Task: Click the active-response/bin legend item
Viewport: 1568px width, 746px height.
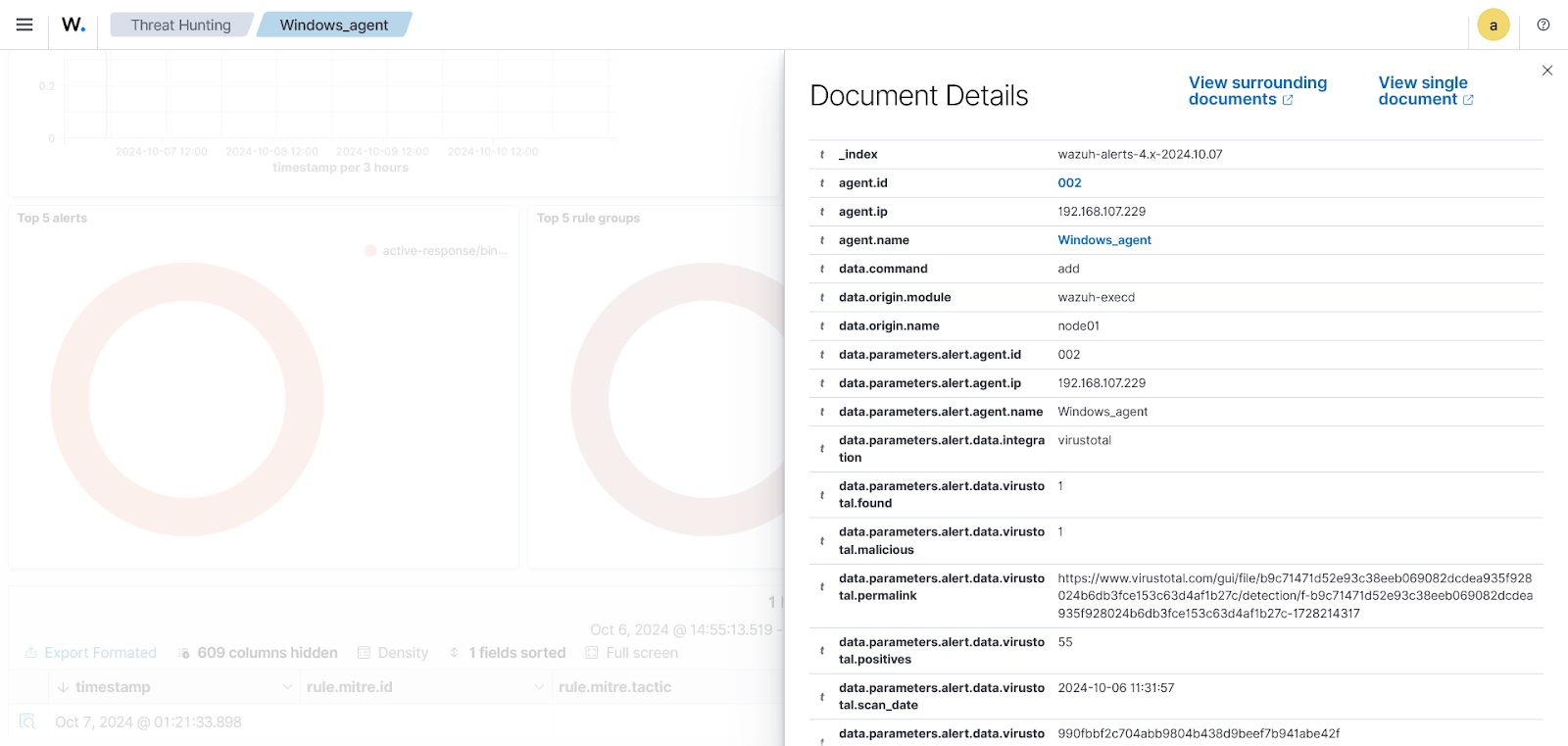Action: coord(436,251)
